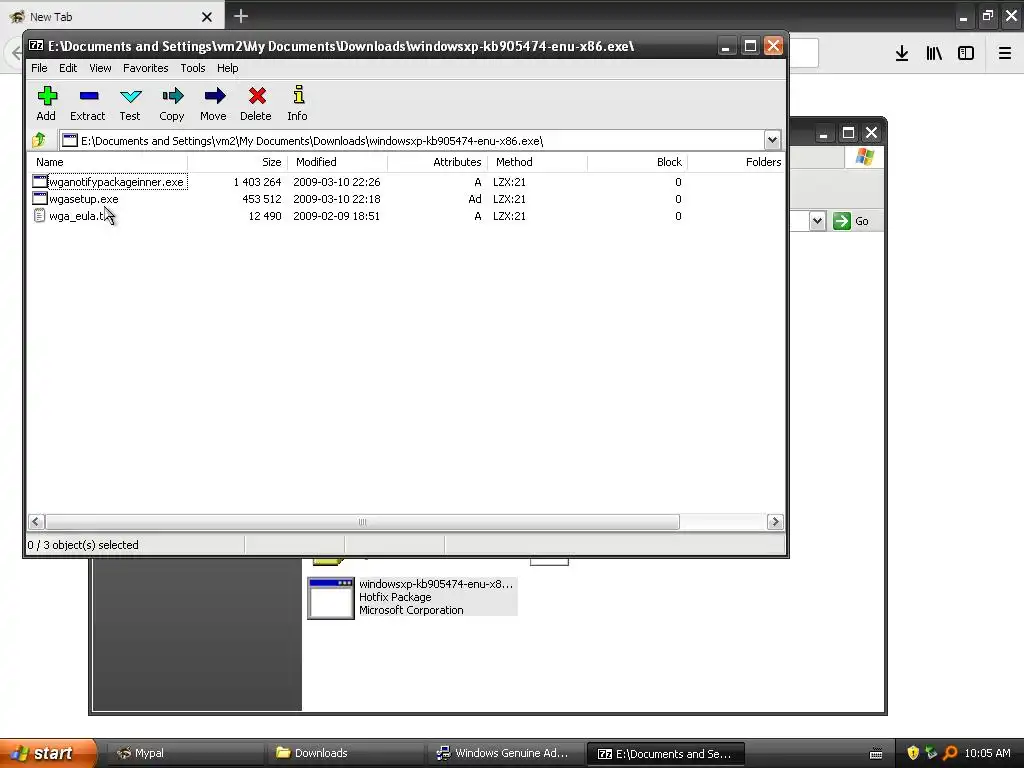Screen dimensions: 1024x768
Task: Sort by the Block column header
Action: click(637, 162)
